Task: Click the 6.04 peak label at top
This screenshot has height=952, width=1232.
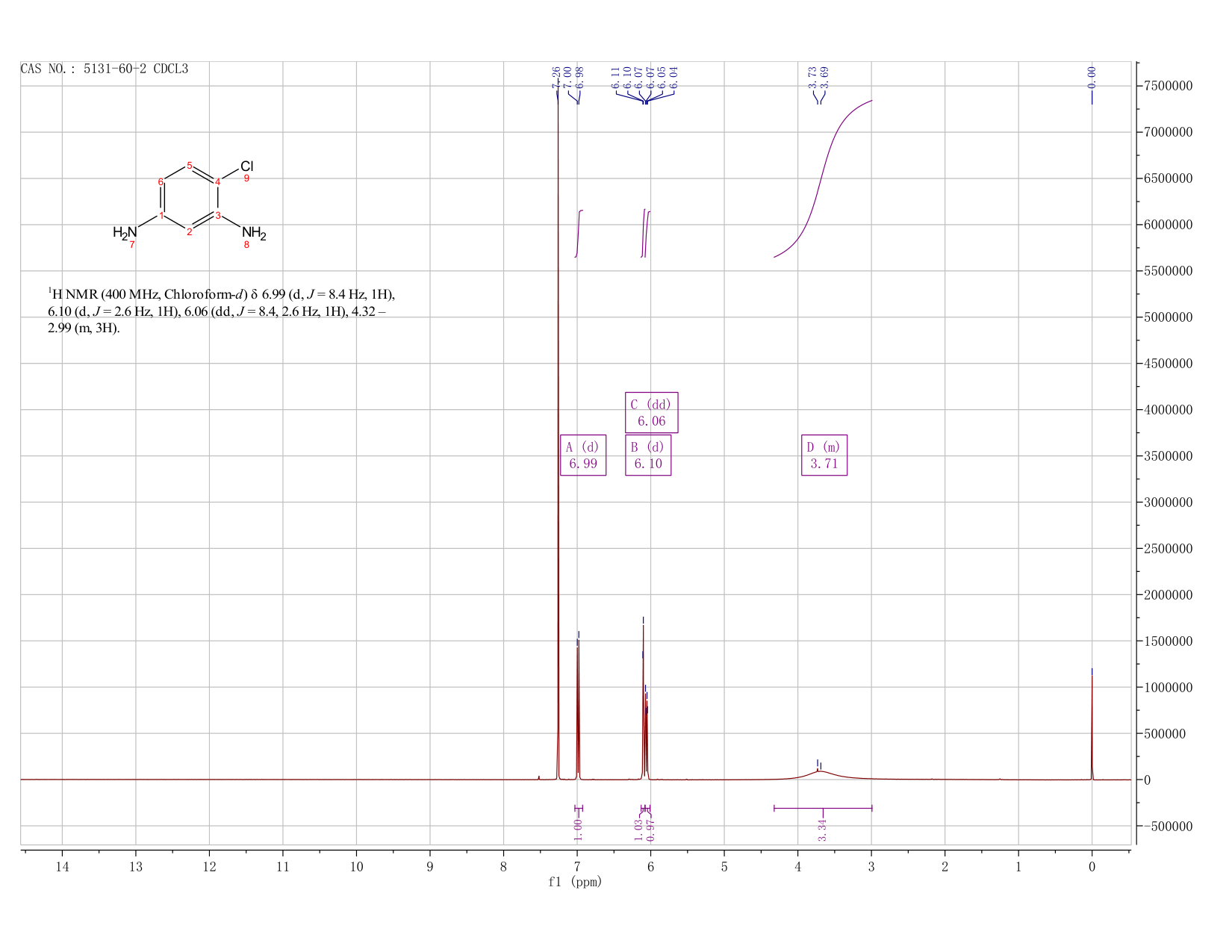Action: pos(673,78)
